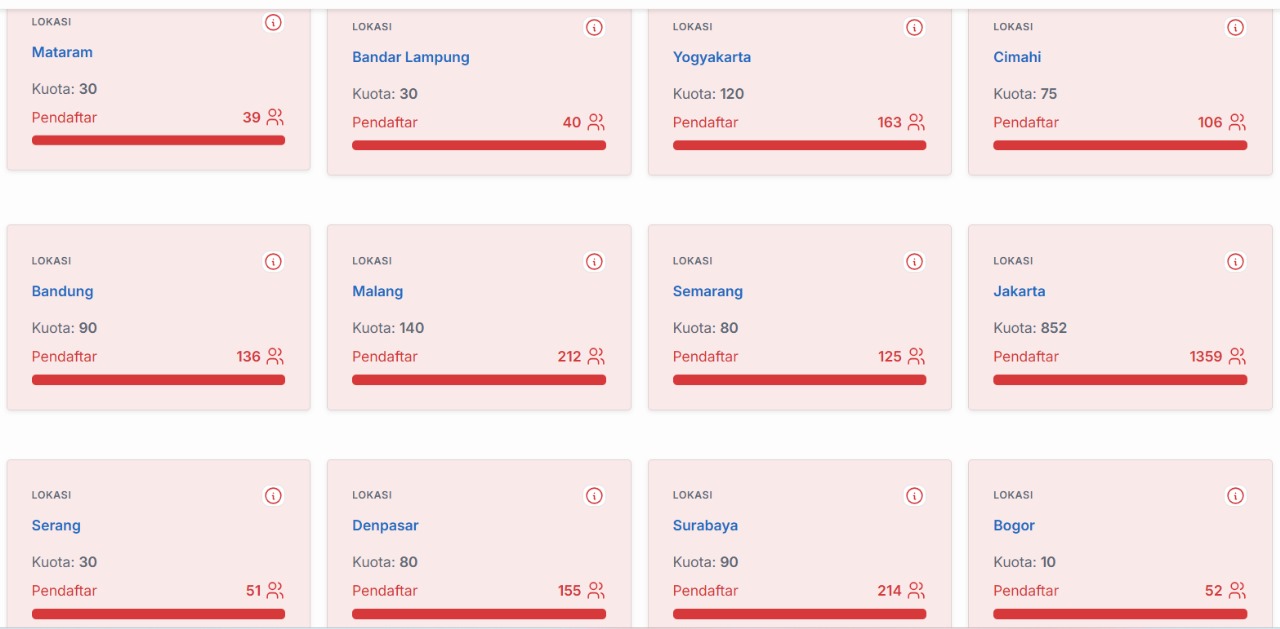Click the Yogyakarta card info icon

click(914, 28)
